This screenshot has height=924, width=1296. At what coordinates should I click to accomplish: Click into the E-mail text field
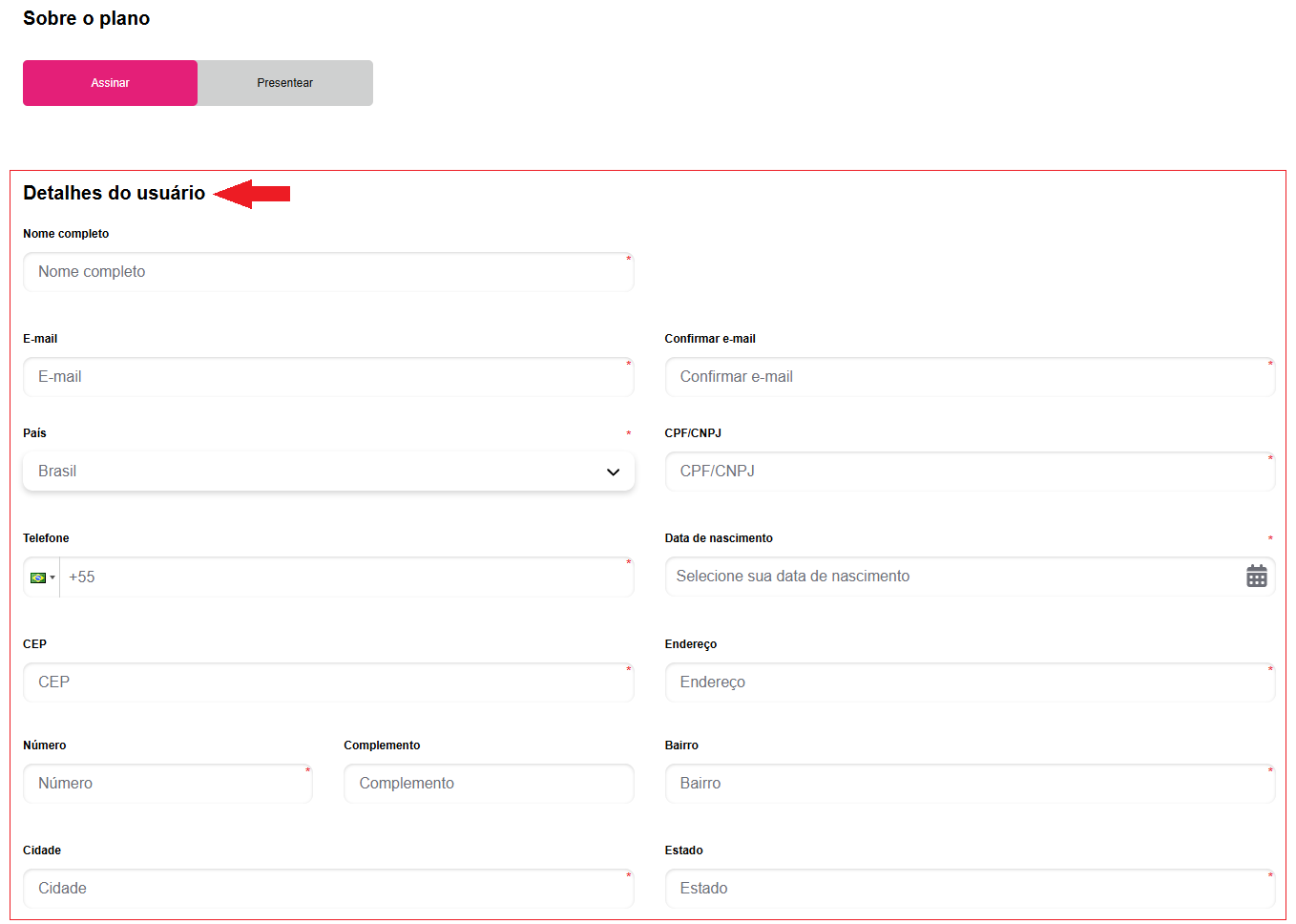click(x=327, y=377)
